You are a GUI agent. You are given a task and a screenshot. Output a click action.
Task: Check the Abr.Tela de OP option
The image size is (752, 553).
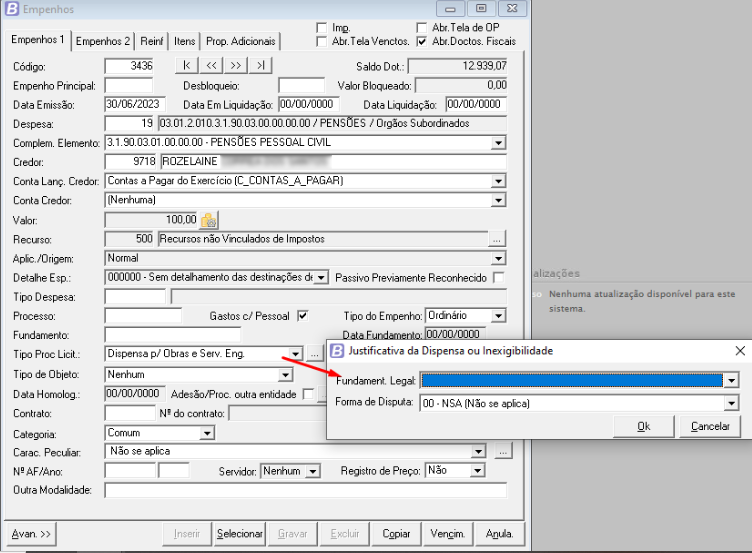422,28
